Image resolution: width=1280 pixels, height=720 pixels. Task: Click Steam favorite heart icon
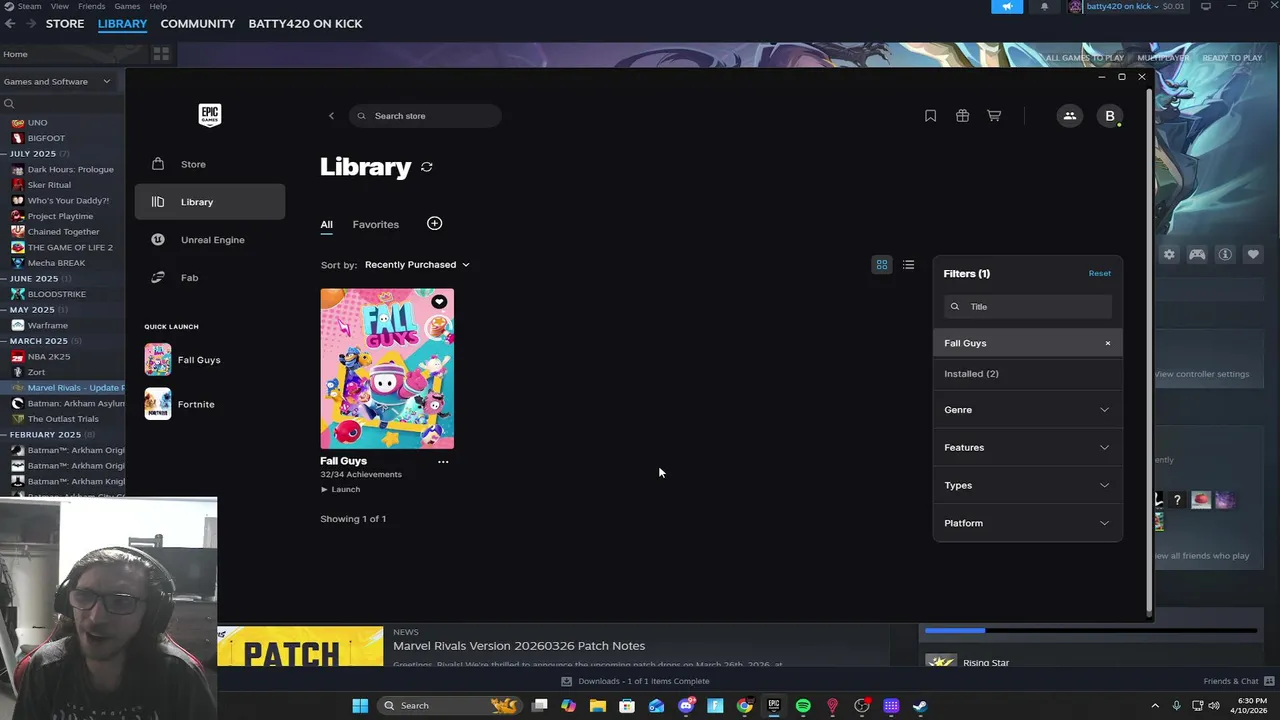[x=1253, y=255]
